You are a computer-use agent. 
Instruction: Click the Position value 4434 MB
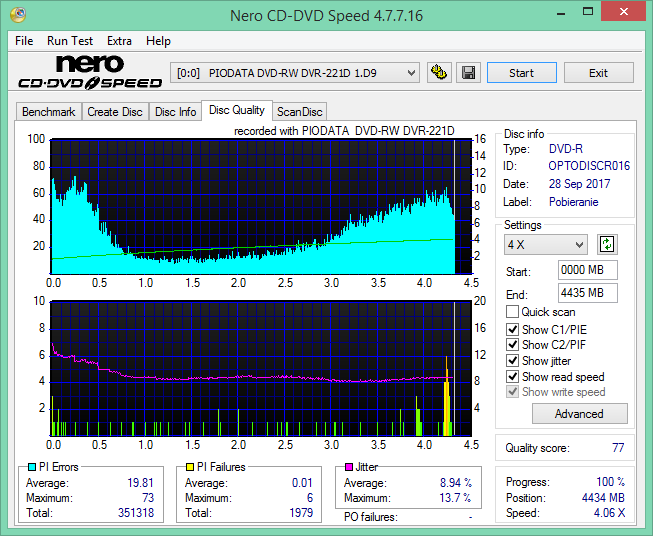(x=603, y=498)
